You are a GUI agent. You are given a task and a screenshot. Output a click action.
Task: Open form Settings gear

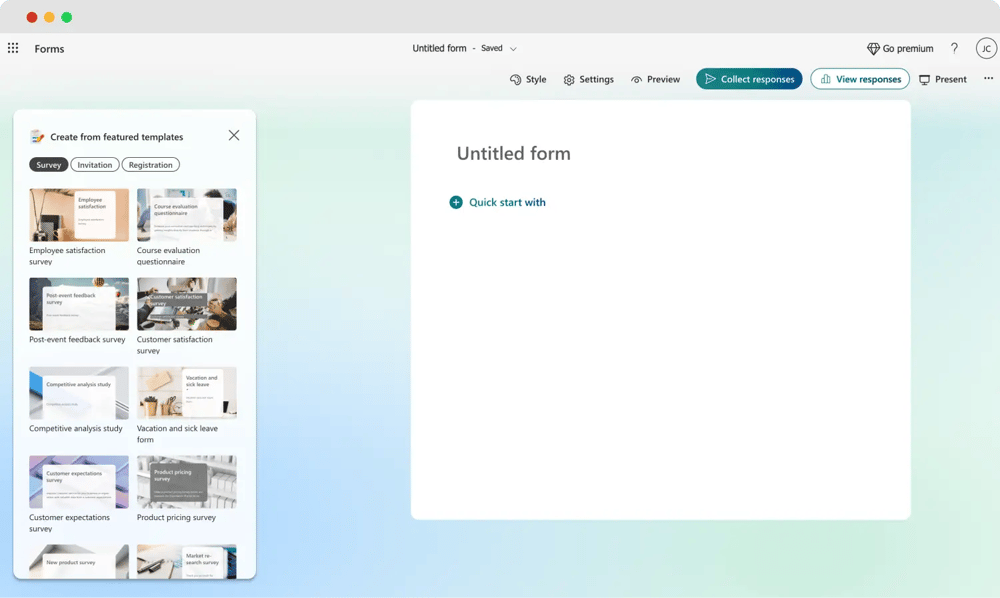click(x=569, y=80)
